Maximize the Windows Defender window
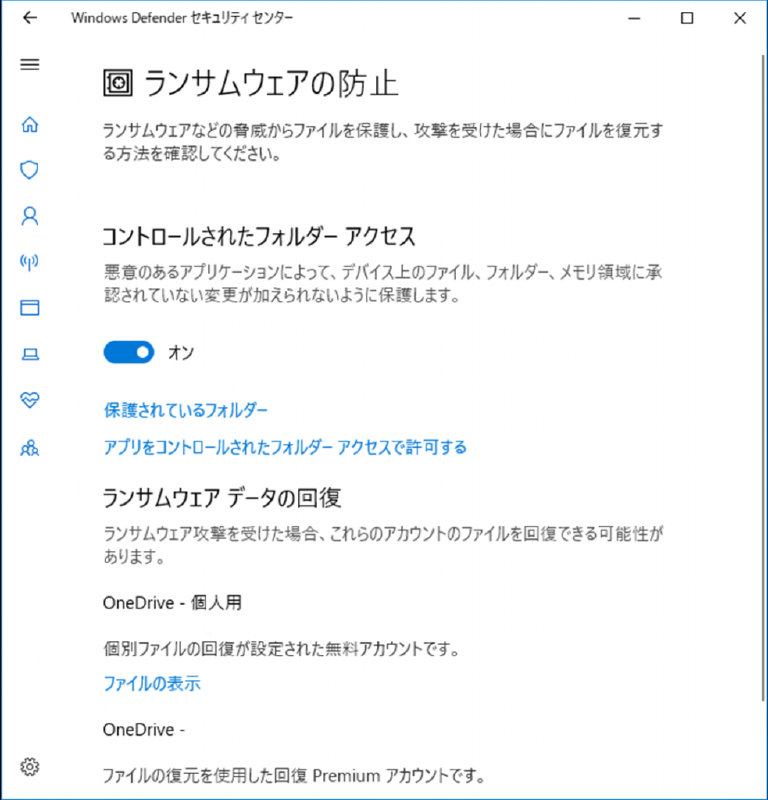Screen dimensions: 768x800 coord(687,18)
